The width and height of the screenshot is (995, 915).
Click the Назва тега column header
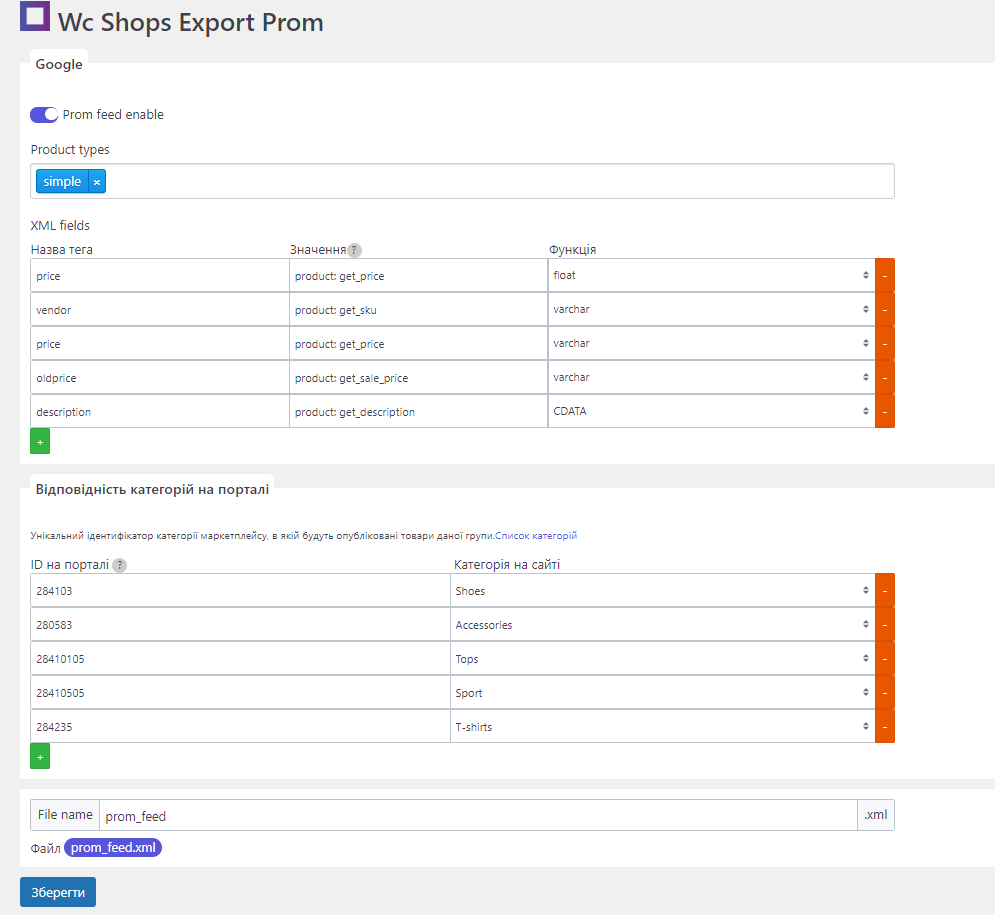[x=62, y=249]
